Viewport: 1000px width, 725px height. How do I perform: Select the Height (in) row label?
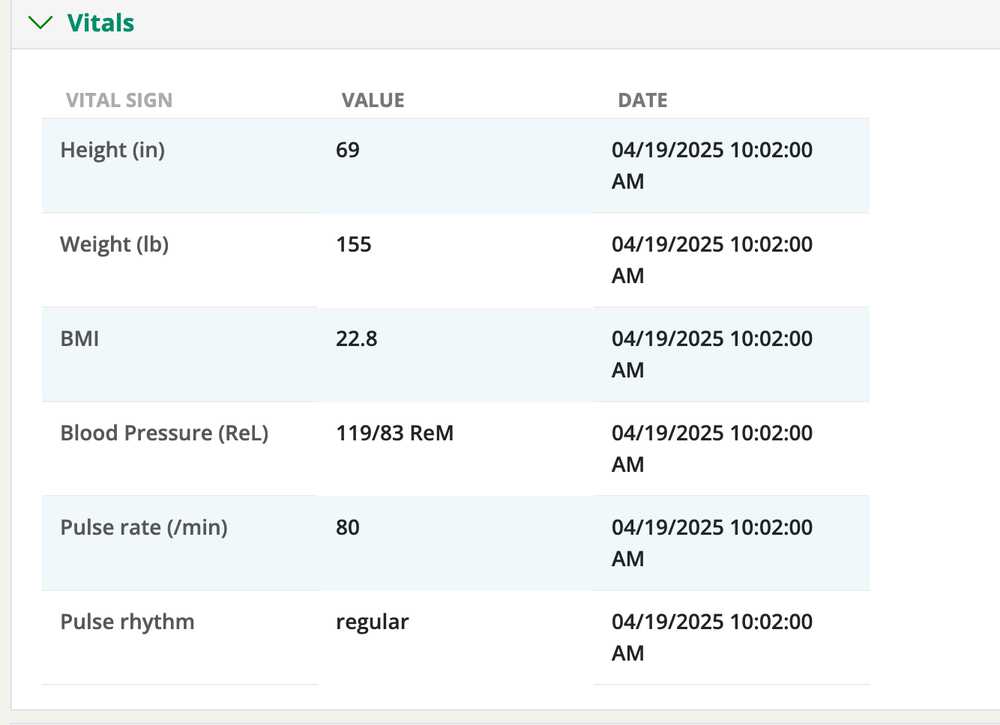tap(113, 150)
